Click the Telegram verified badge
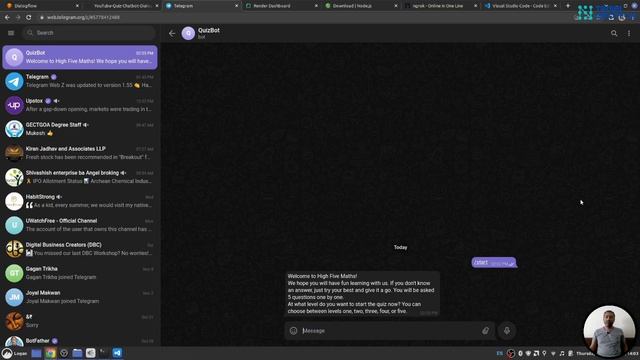 [54, 77]
